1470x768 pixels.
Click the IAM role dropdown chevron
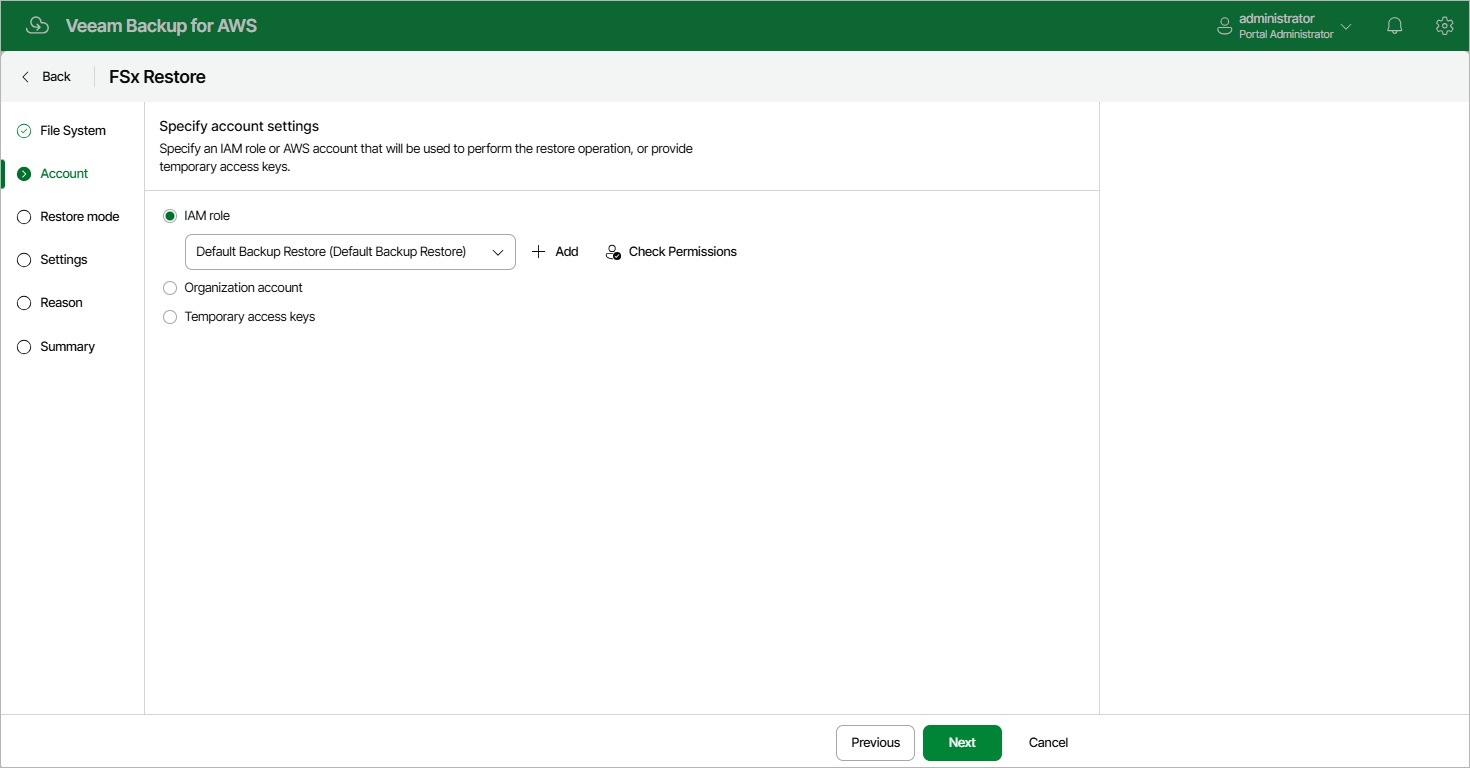point(498,252)
